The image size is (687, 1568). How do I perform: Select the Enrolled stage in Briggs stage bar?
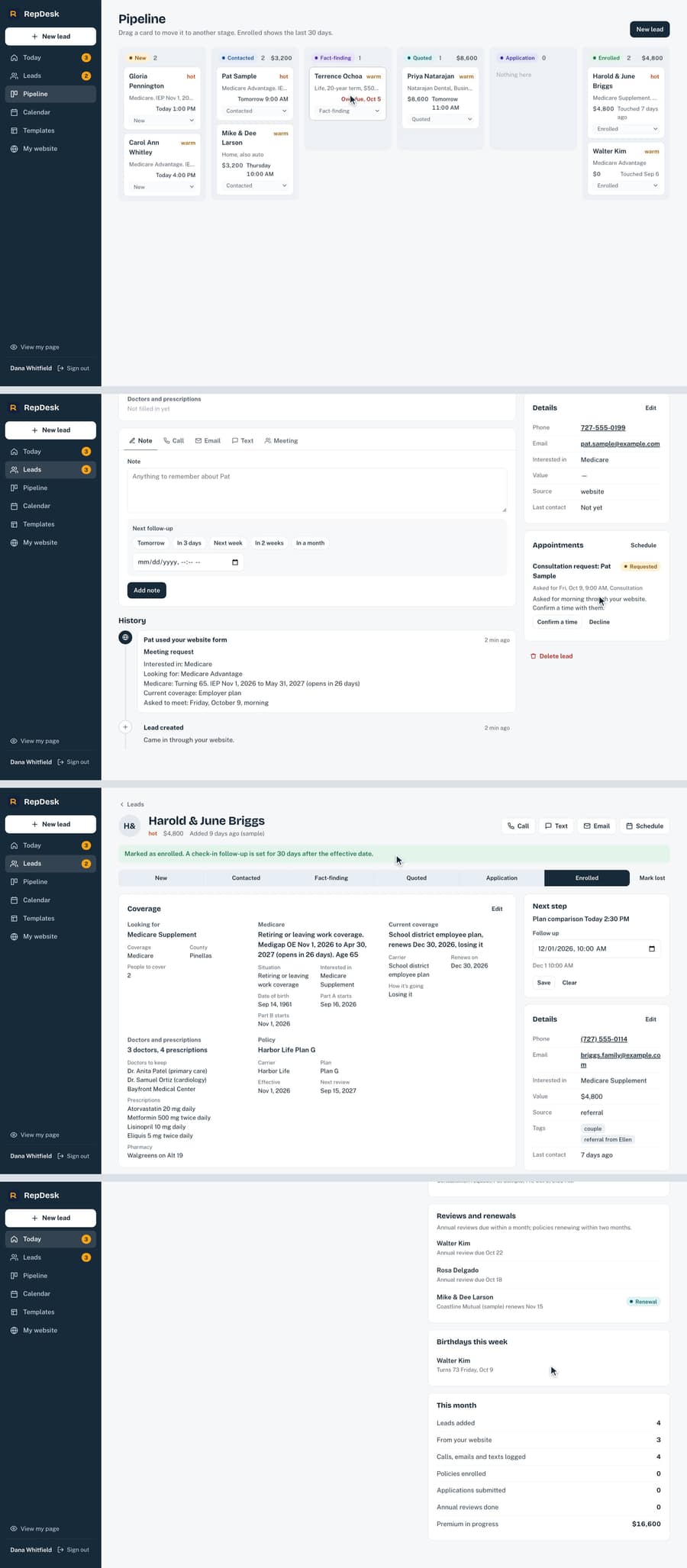pyautogui.click(x=587, y=878)
